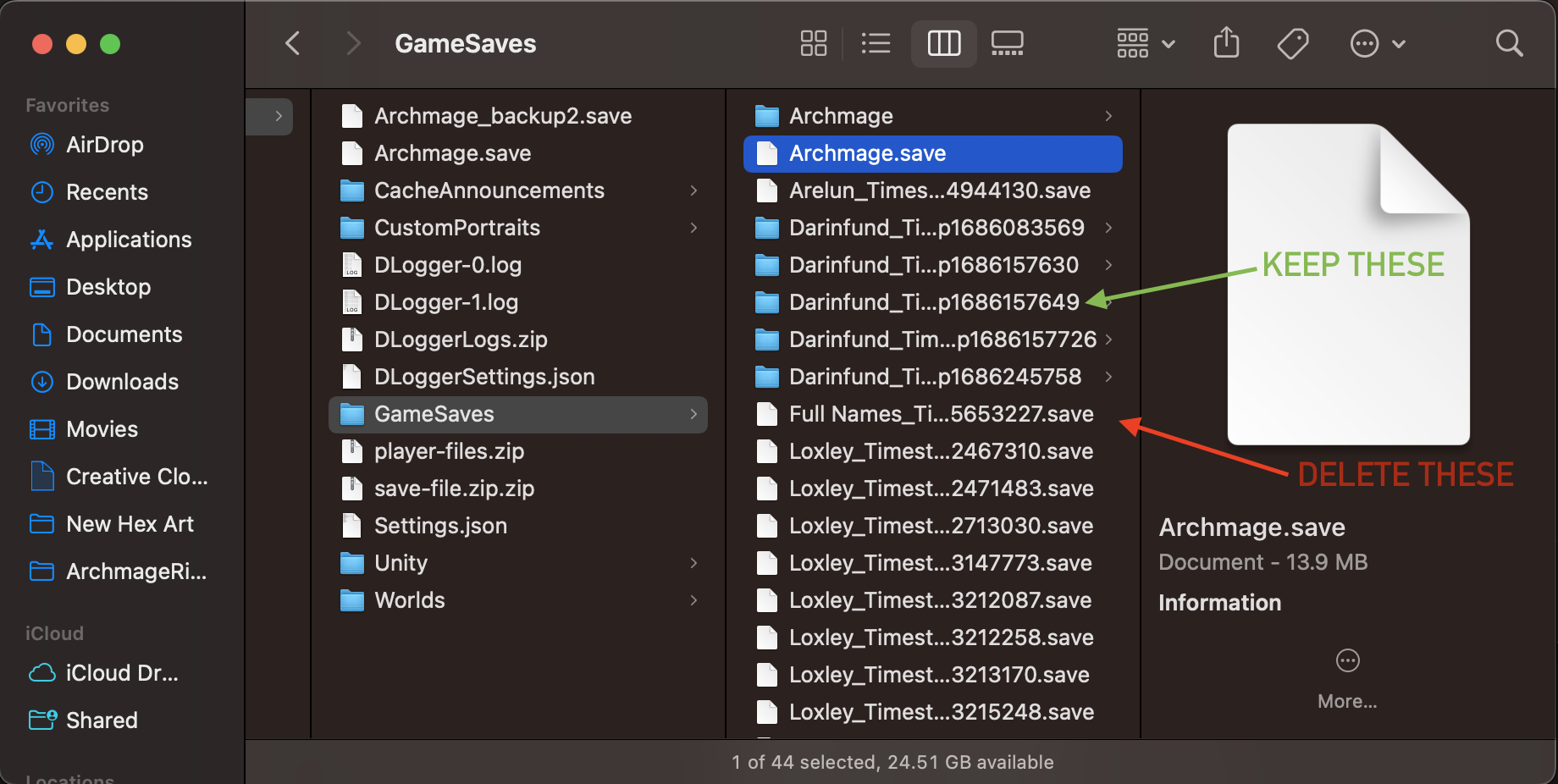
Task: Click the More… button in preview
Action: (1347, 676)
